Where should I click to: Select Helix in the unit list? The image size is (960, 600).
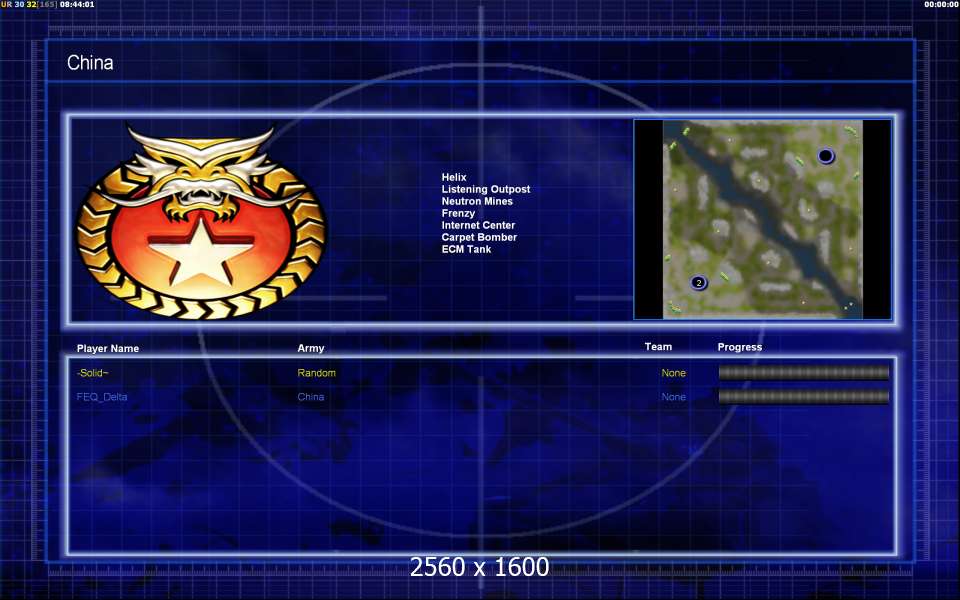coord(454,177)
